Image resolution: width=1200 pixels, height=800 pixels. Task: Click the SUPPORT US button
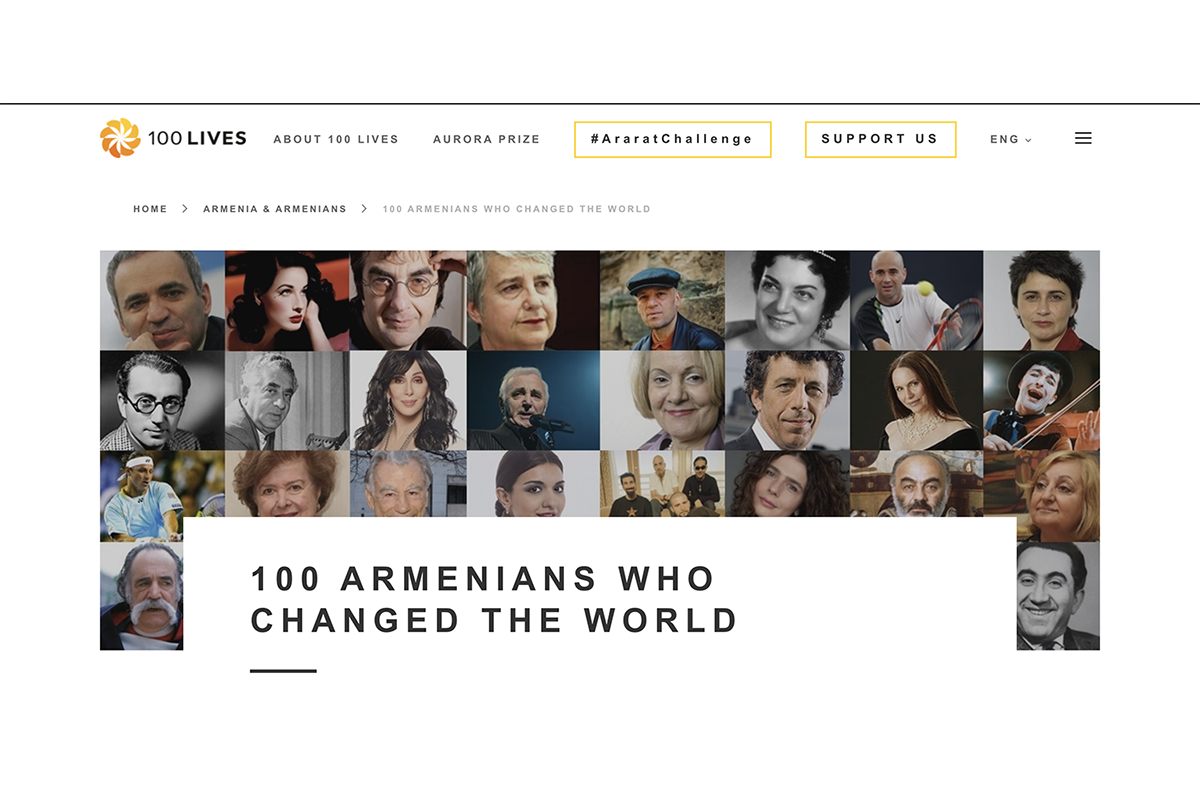pos(880,139)
